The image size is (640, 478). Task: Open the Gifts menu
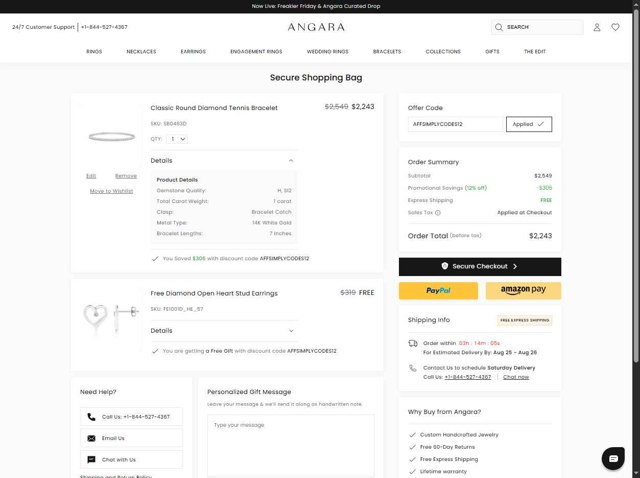coord(492,51)
